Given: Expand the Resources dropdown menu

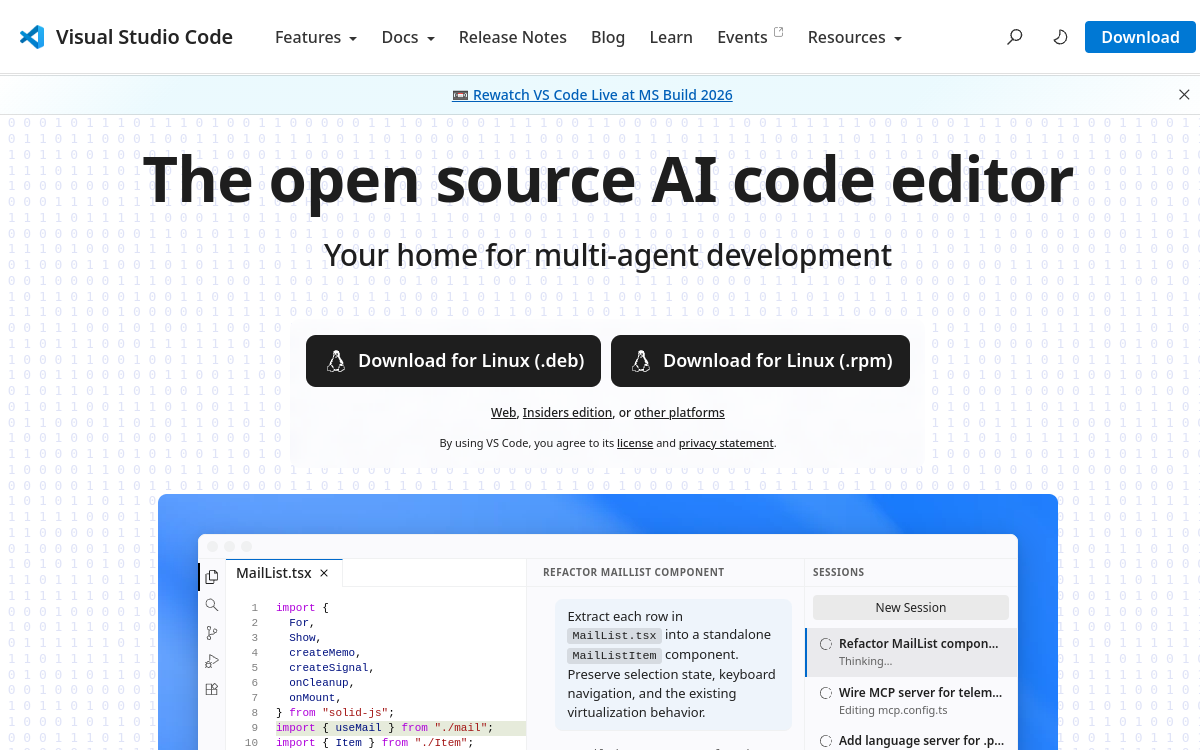Looking at the screenshot, I should coord(855,37).
